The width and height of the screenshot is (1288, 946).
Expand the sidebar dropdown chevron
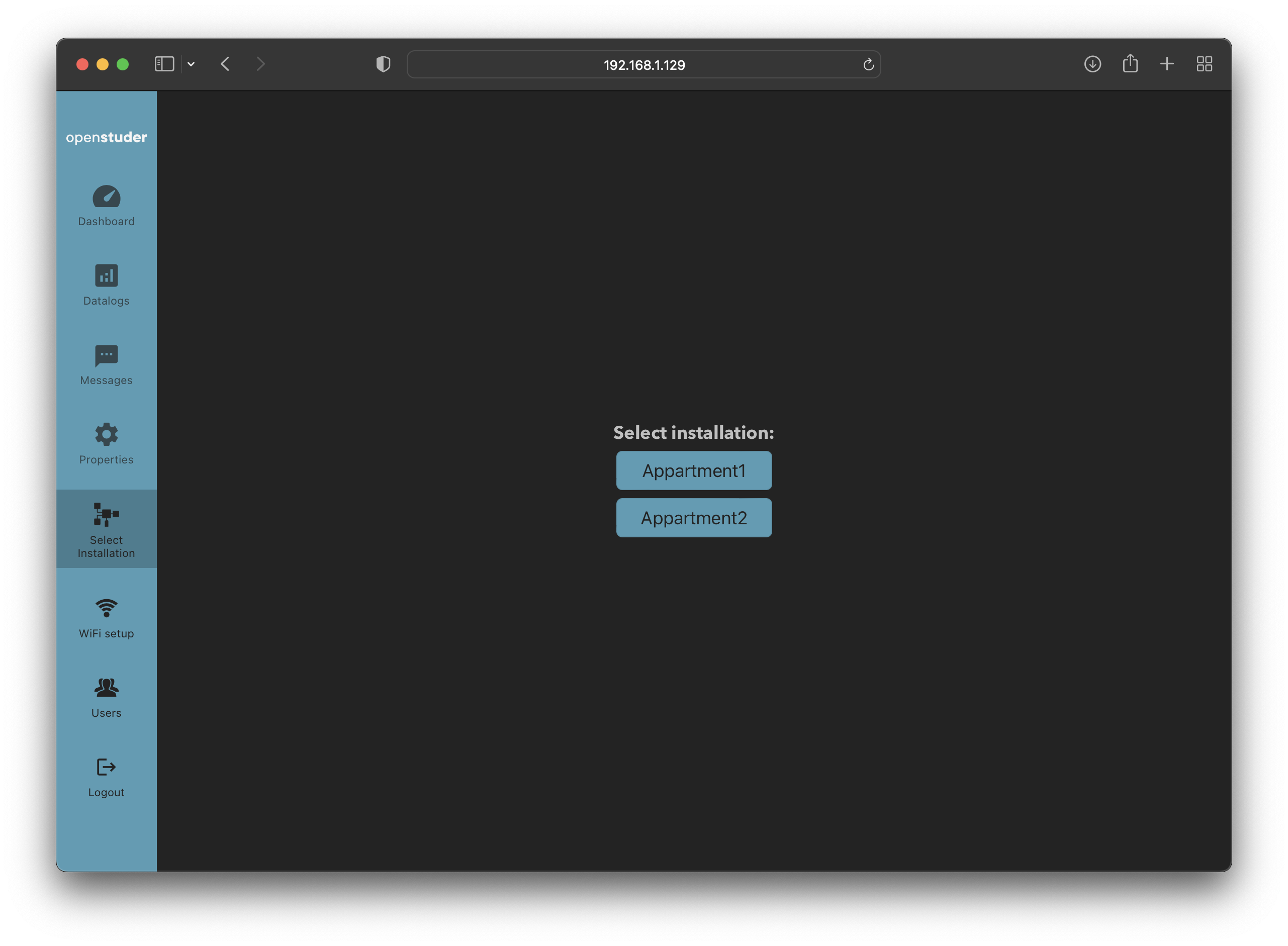click(x=191, y=64)
